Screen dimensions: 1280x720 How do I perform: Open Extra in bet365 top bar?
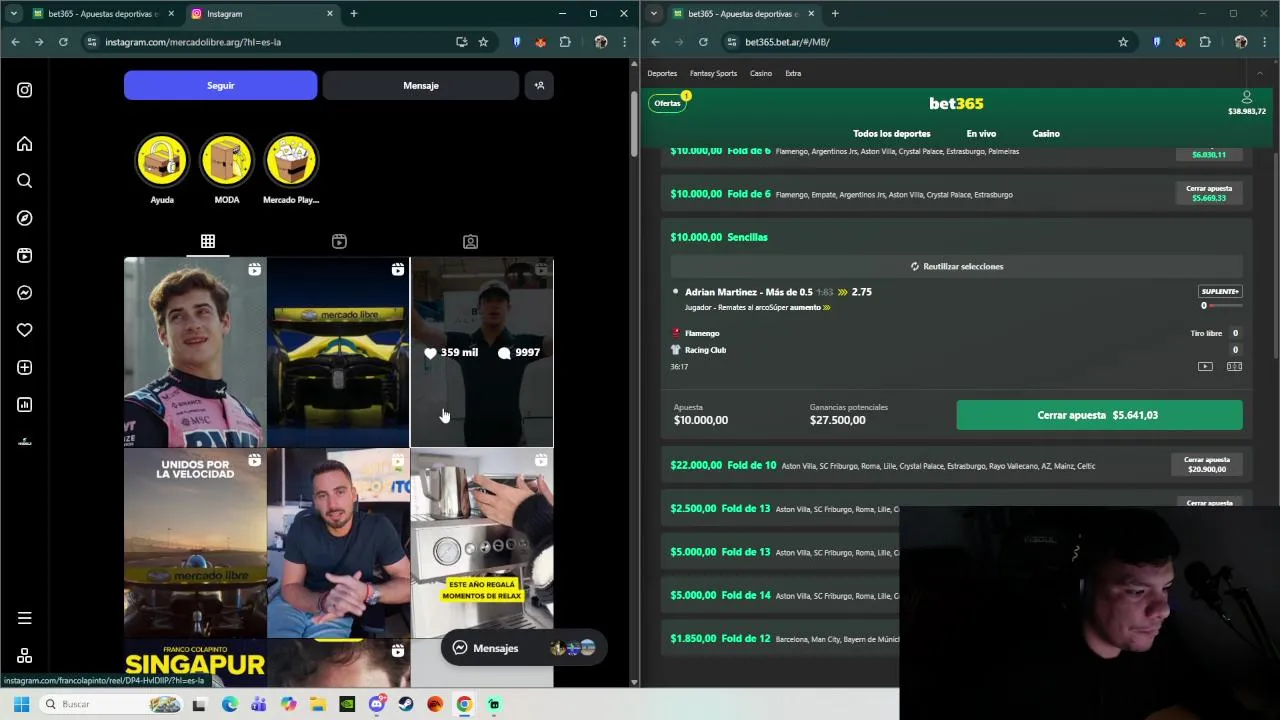793,73
